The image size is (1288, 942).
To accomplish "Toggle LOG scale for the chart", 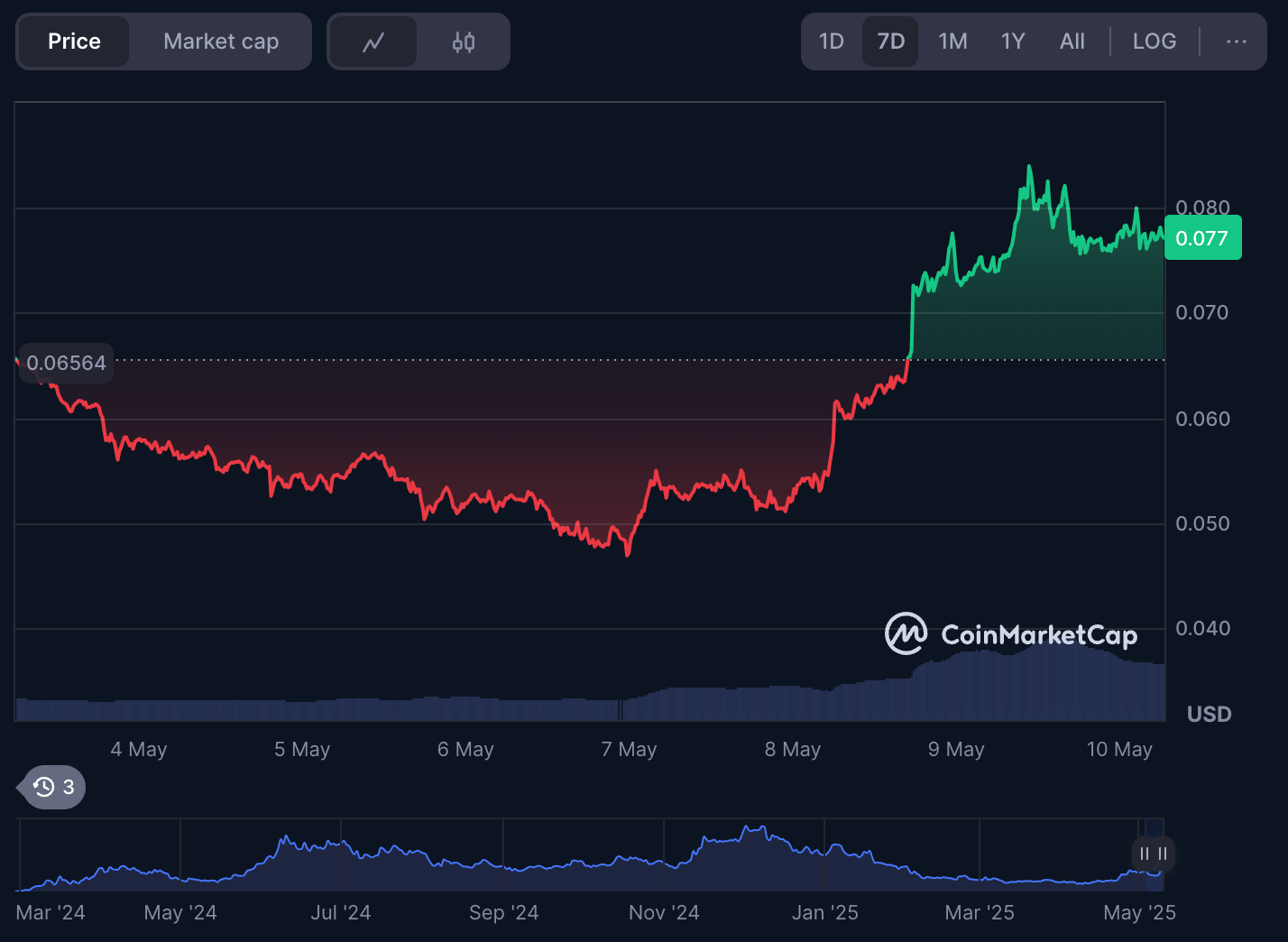I will tap(1155, 41).
